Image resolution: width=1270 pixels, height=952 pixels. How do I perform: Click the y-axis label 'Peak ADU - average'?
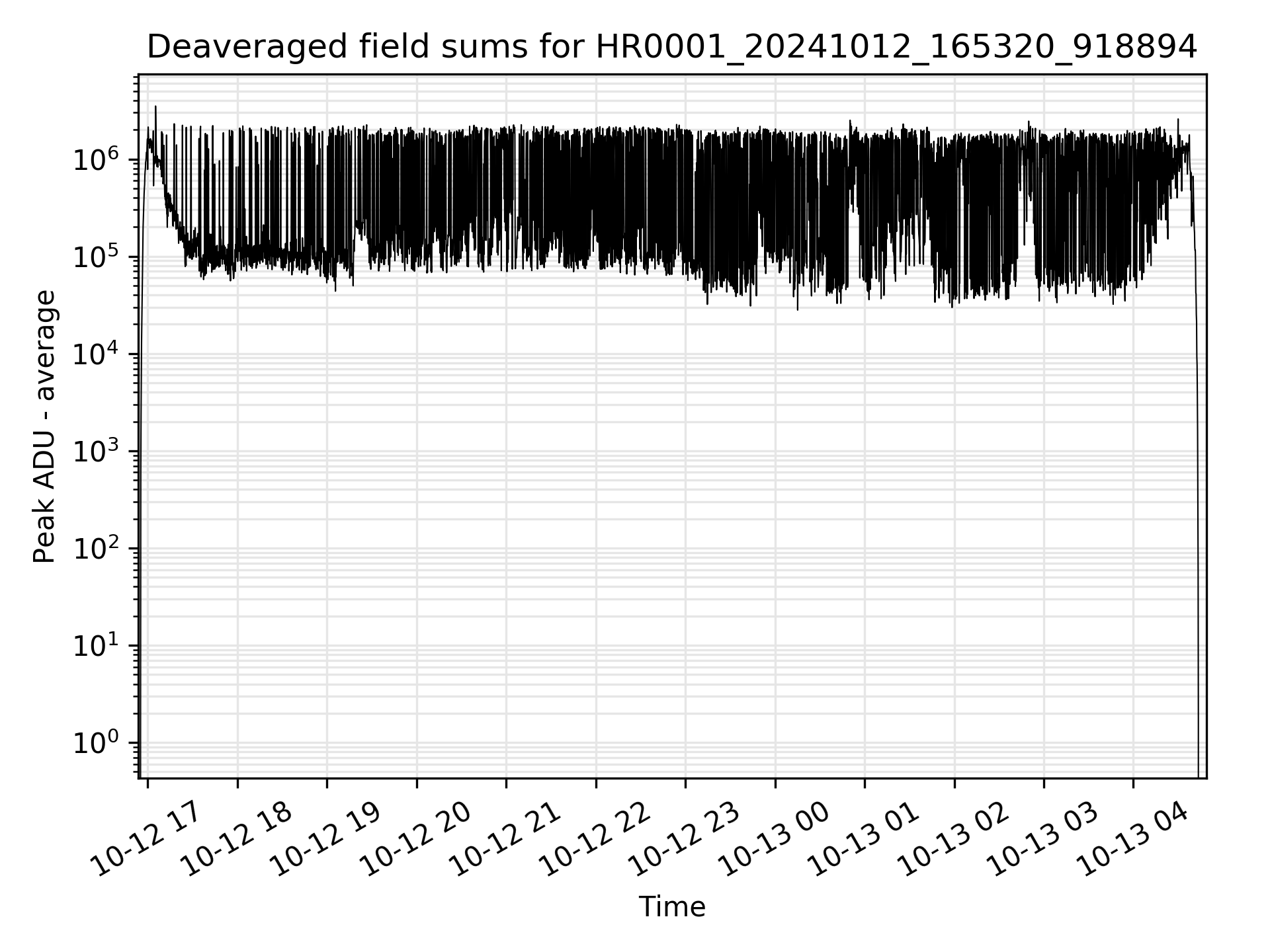pos(44,426)
